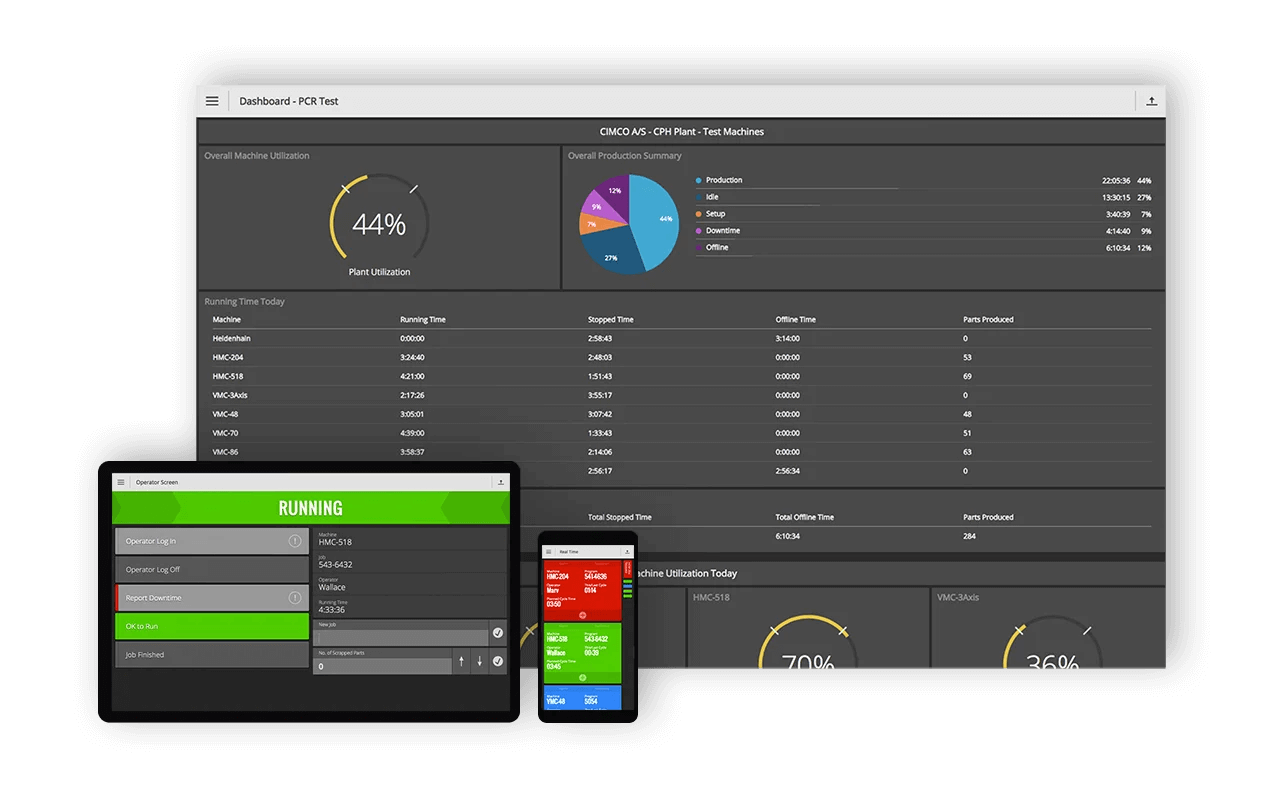This screenshot has width=1272, height=798.
Task: Select the Production legend entry
Action: tap(723, 180)
